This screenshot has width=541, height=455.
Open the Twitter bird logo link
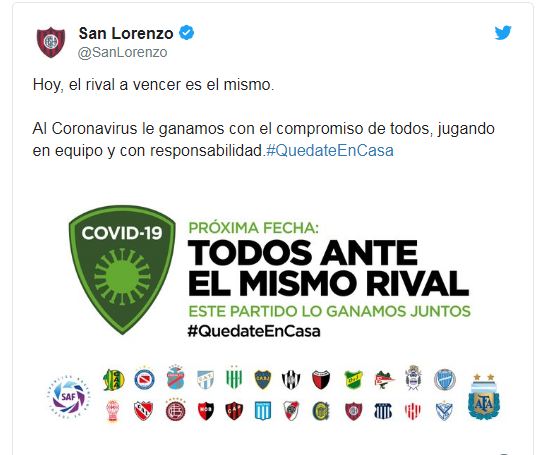point(503,33)
